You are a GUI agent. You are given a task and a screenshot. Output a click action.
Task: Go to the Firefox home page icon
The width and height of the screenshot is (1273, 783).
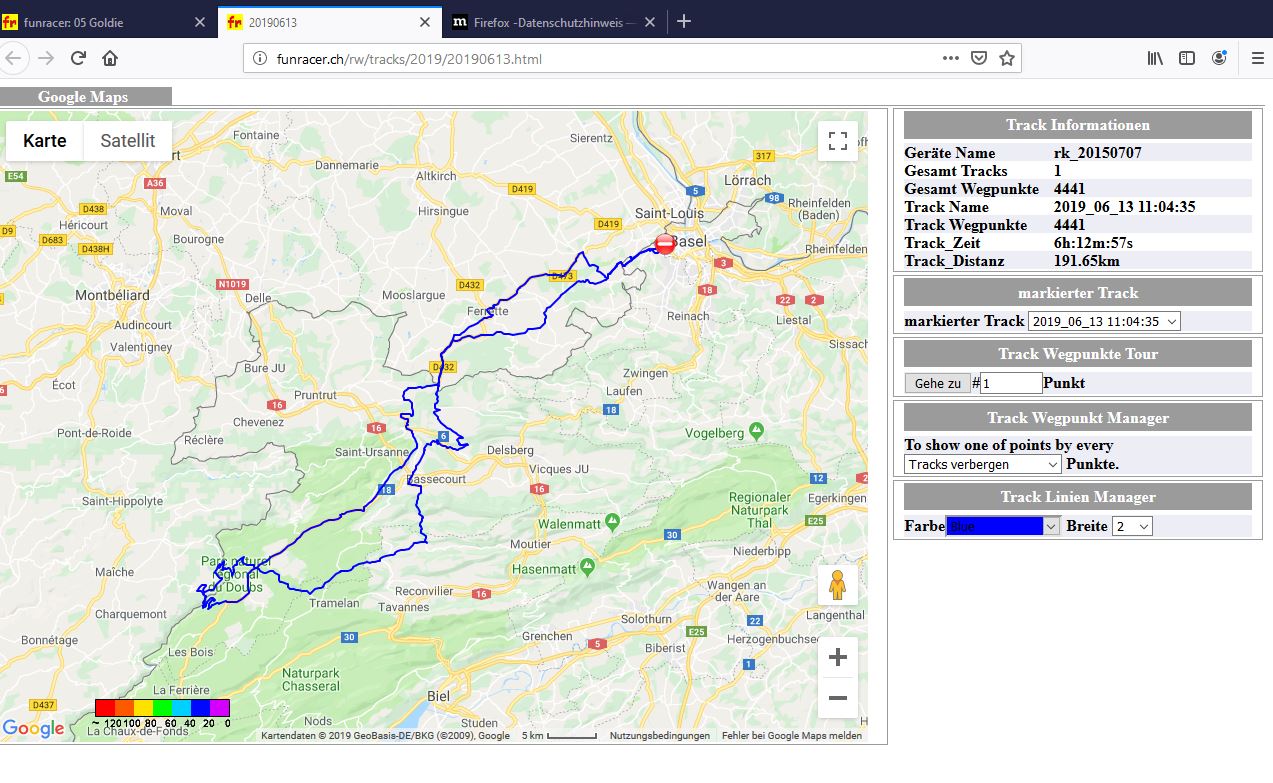(110, 58)
